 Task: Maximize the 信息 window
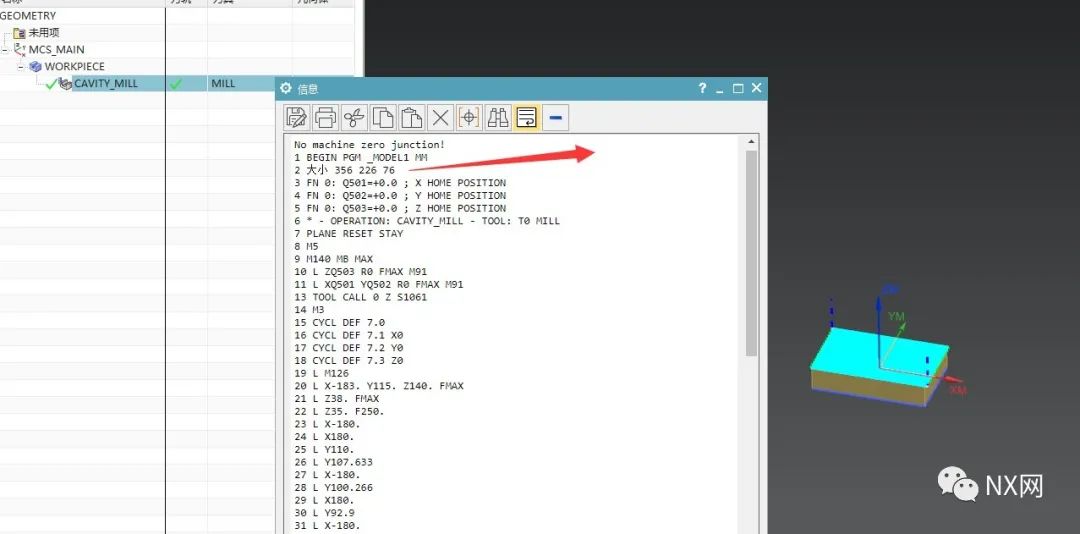738,88
